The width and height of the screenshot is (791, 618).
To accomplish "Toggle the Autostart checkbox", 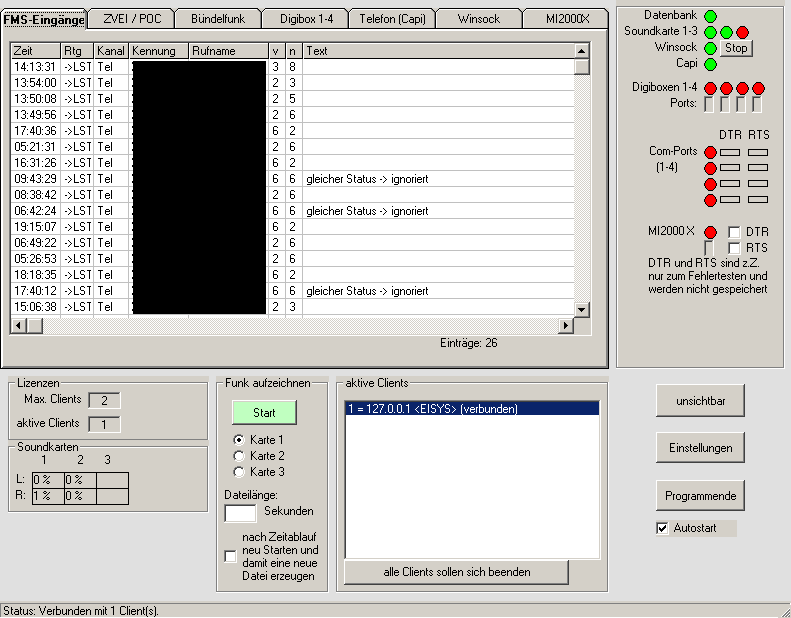I will pyautogui.click(x=662, y=528).
